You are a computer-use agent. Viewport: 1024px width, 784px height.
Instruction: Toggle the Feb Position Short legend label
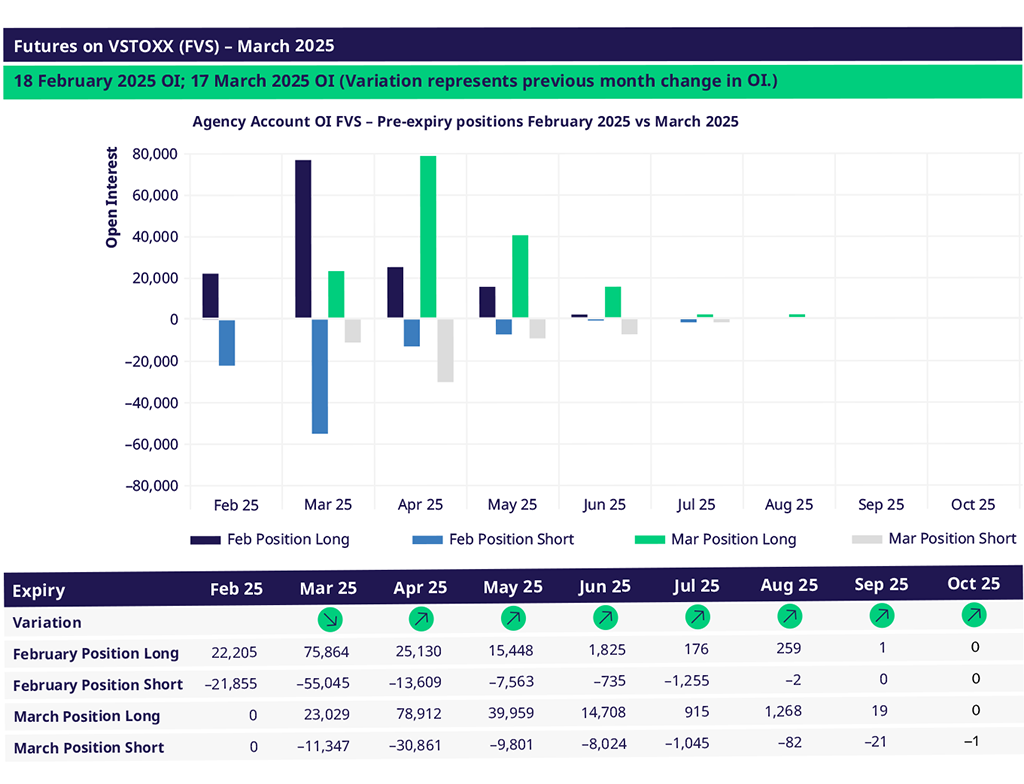click(x=511, y=540)
